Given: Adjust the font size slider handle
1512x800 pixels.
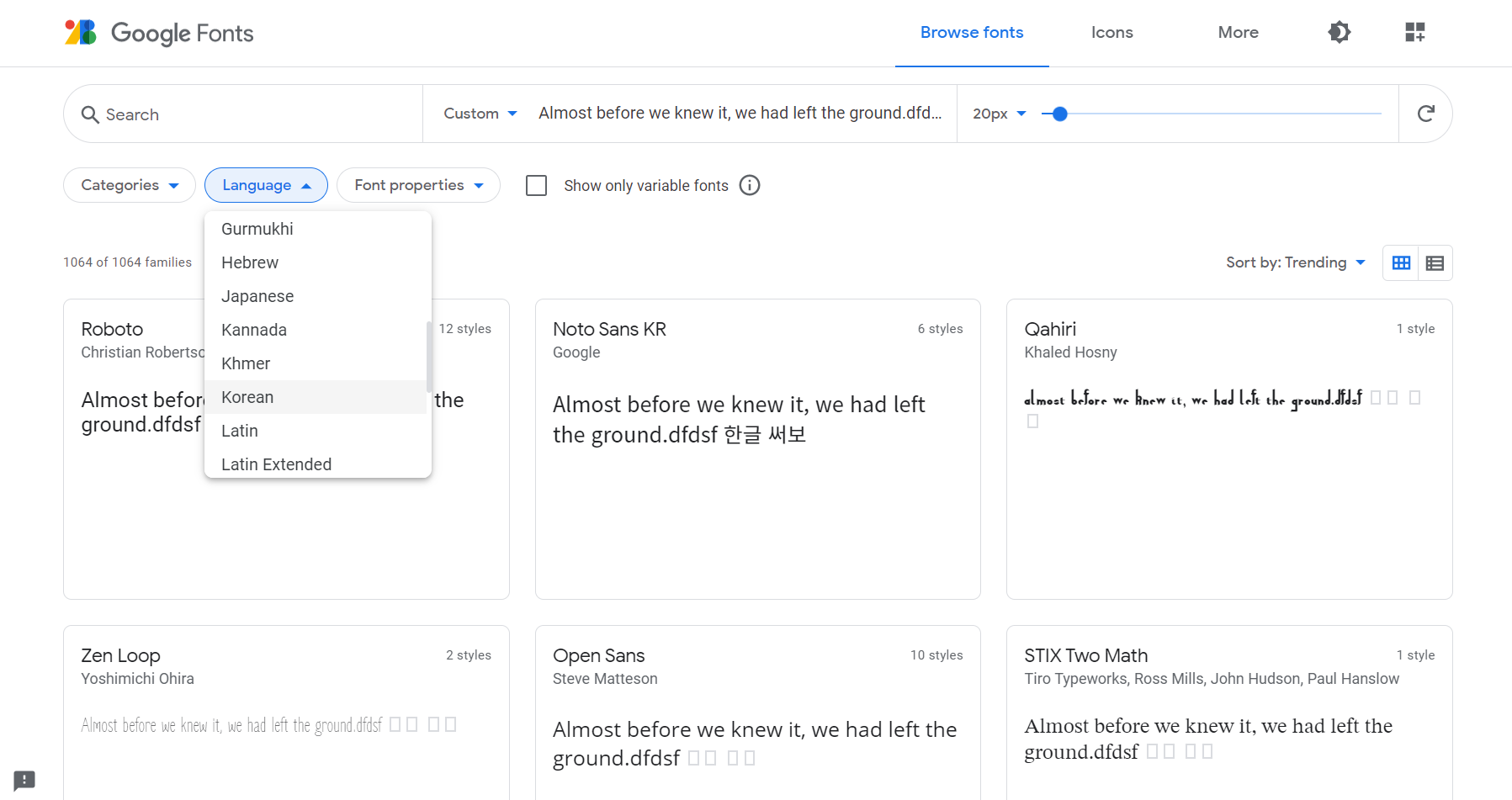Looking at the screenshot, I should pyautogui.click(x=1060, y=114).
